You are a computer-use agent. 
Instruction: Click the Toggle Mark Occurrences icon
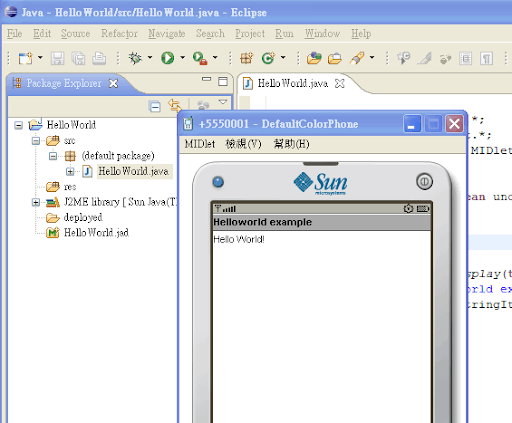point(404,58)
